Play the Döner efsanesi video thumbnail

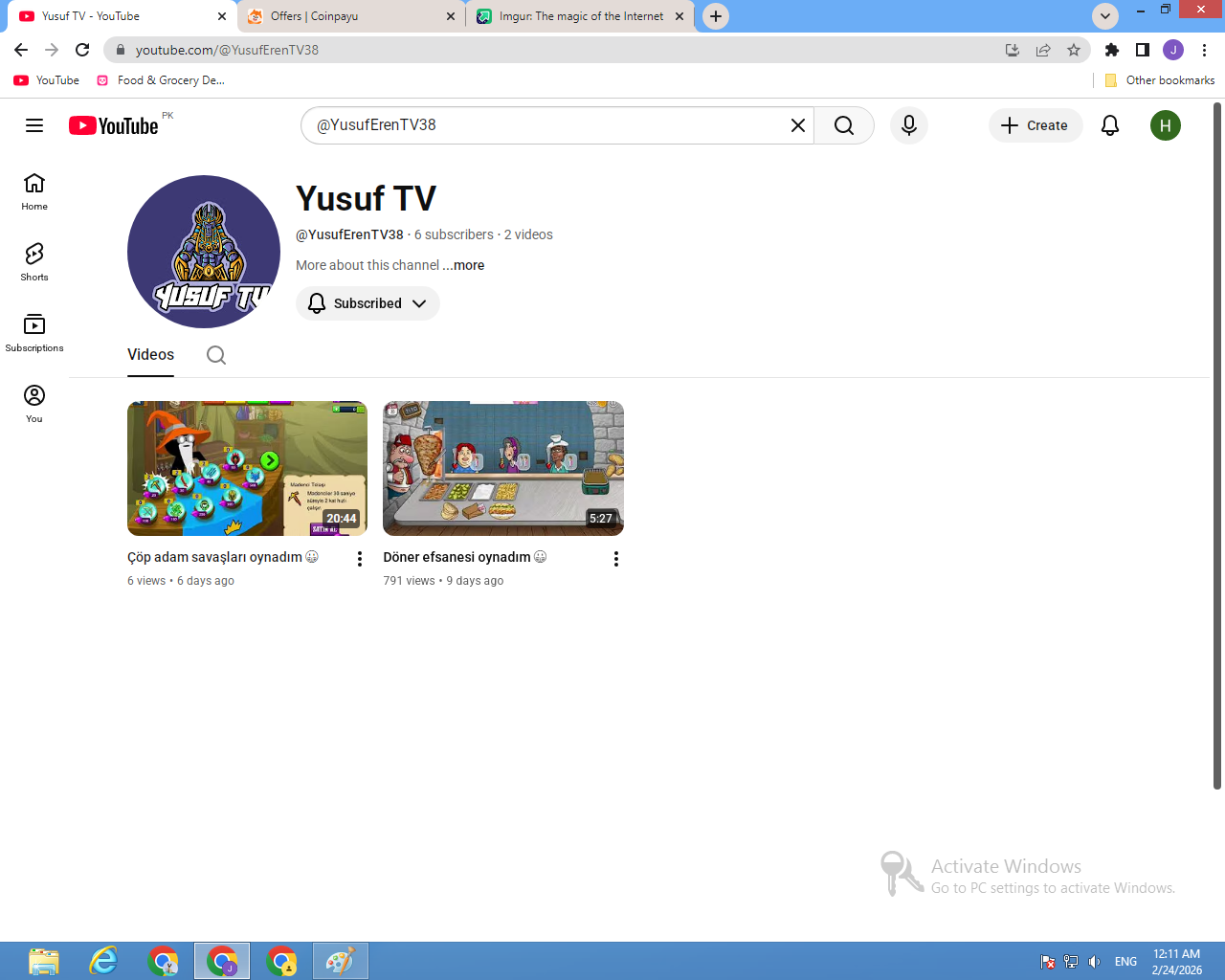pyautogui.click(x=503, y=468)
